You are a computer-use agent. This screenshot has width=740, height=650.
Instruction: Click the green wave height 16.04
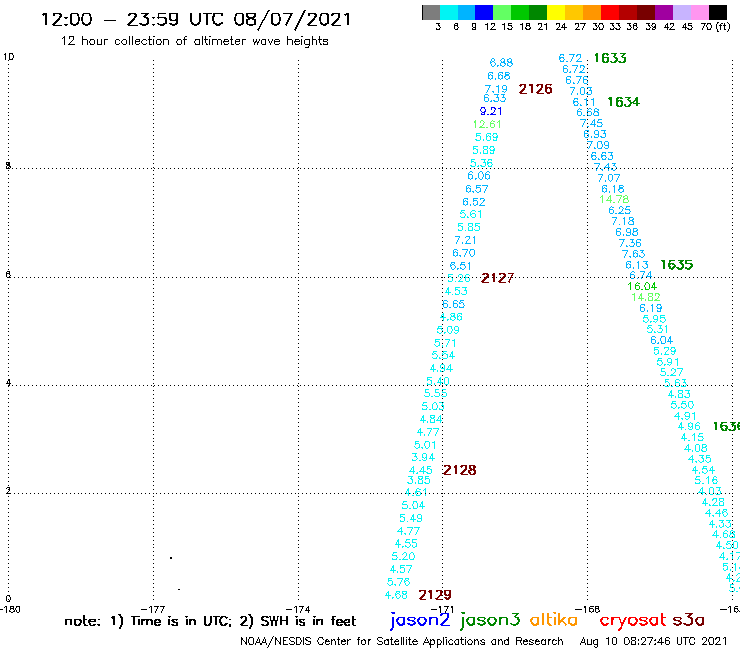click(642, 287)
